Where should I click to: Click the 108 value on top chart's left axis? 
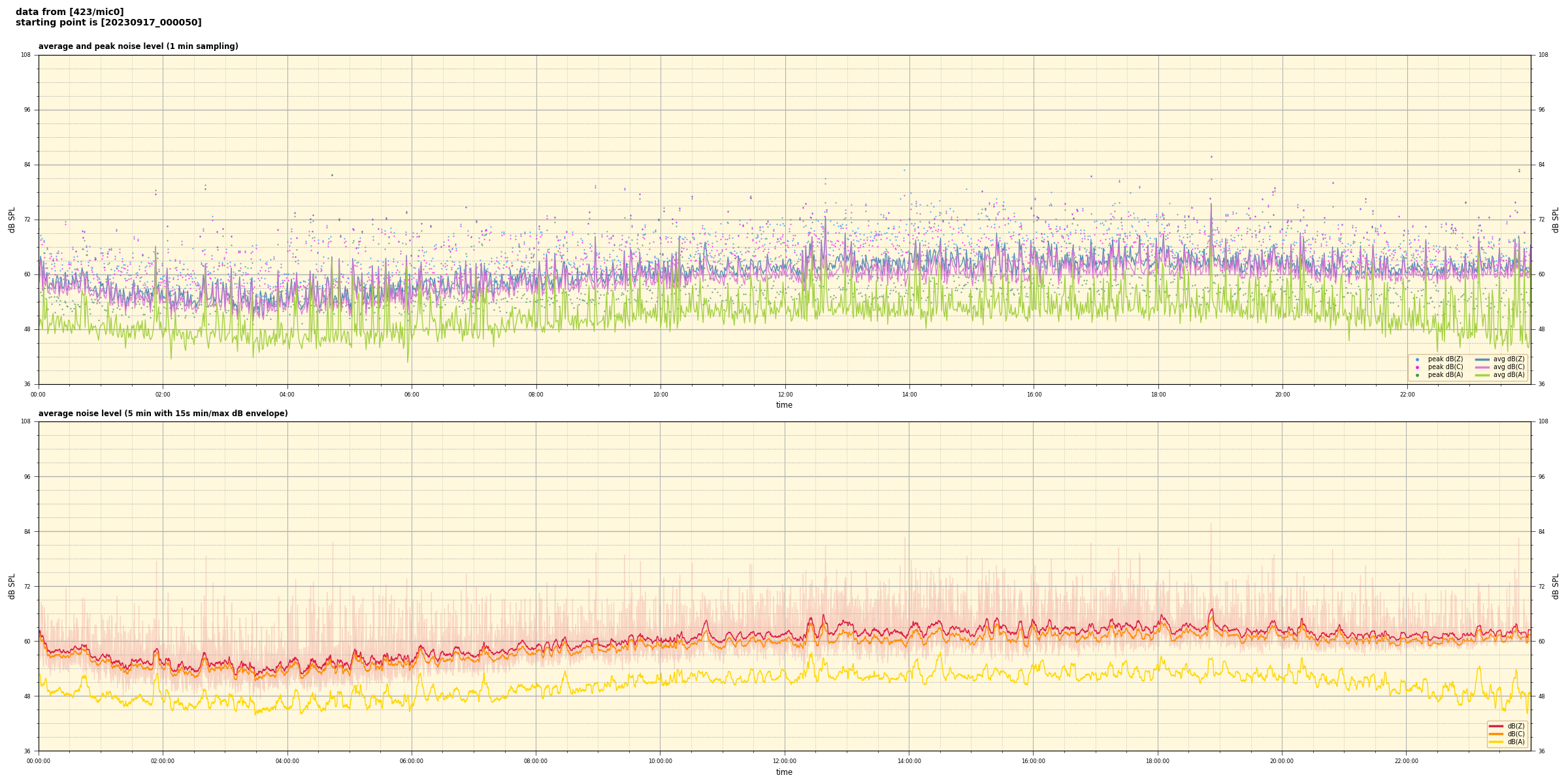[25, 55]
